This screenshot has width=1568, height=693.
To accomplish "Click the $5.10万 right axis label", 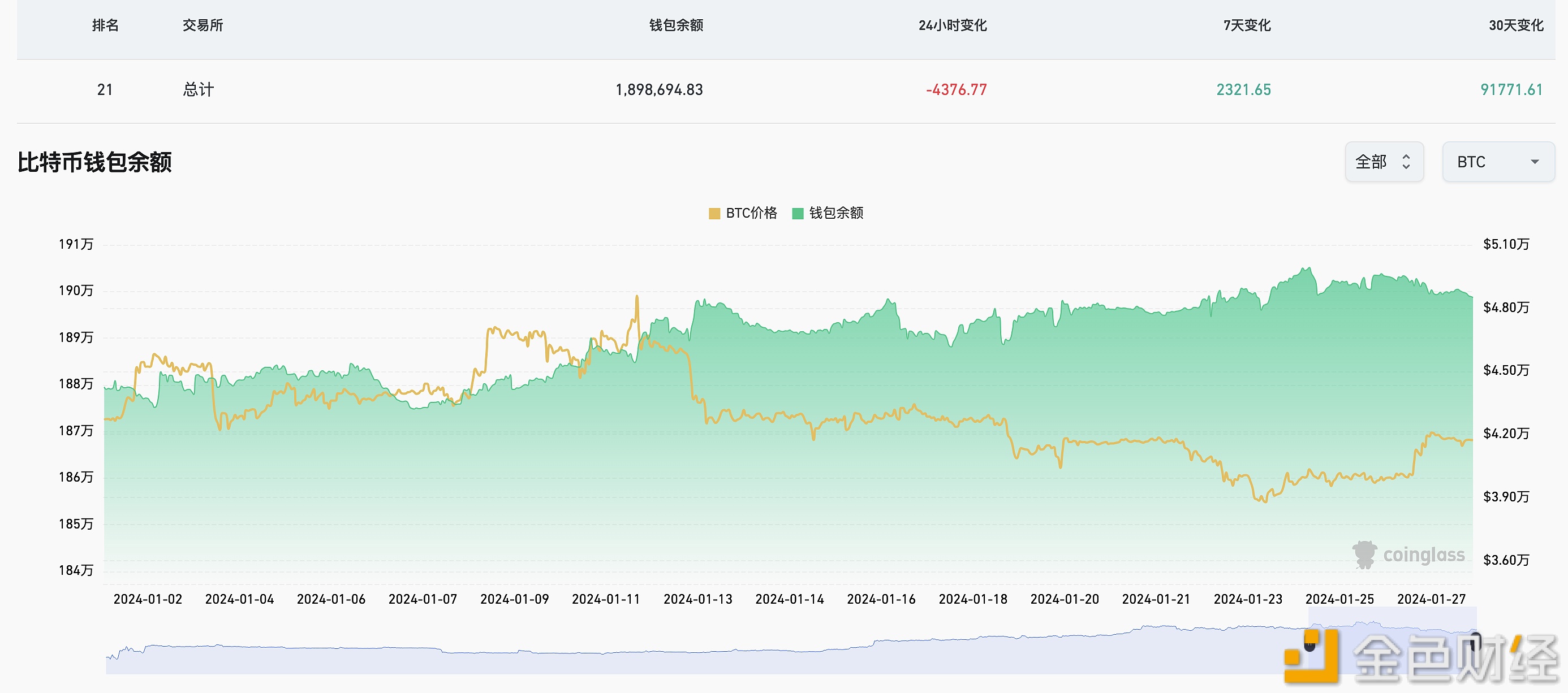I will click(1506, 245).
